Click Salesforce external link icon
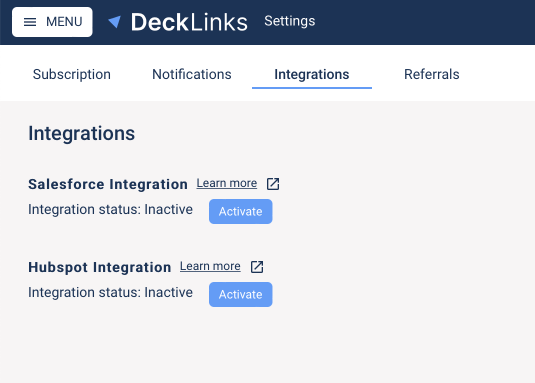535x383 pixels. 273,184
